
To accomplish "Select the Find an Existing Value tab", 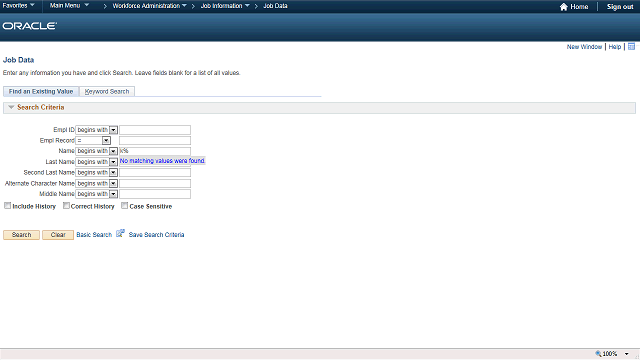I will point(41,91).
